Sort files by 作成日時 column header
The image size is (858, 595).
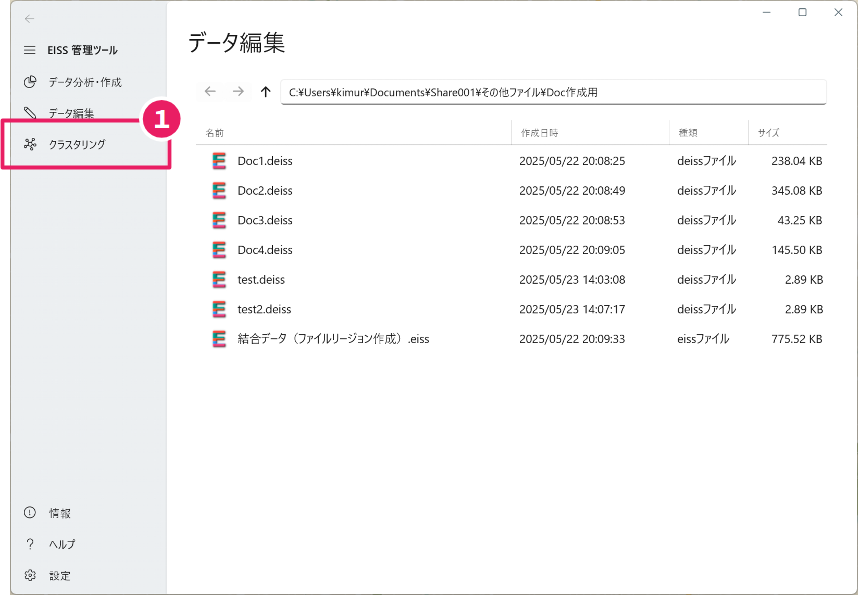click(540, 133)
